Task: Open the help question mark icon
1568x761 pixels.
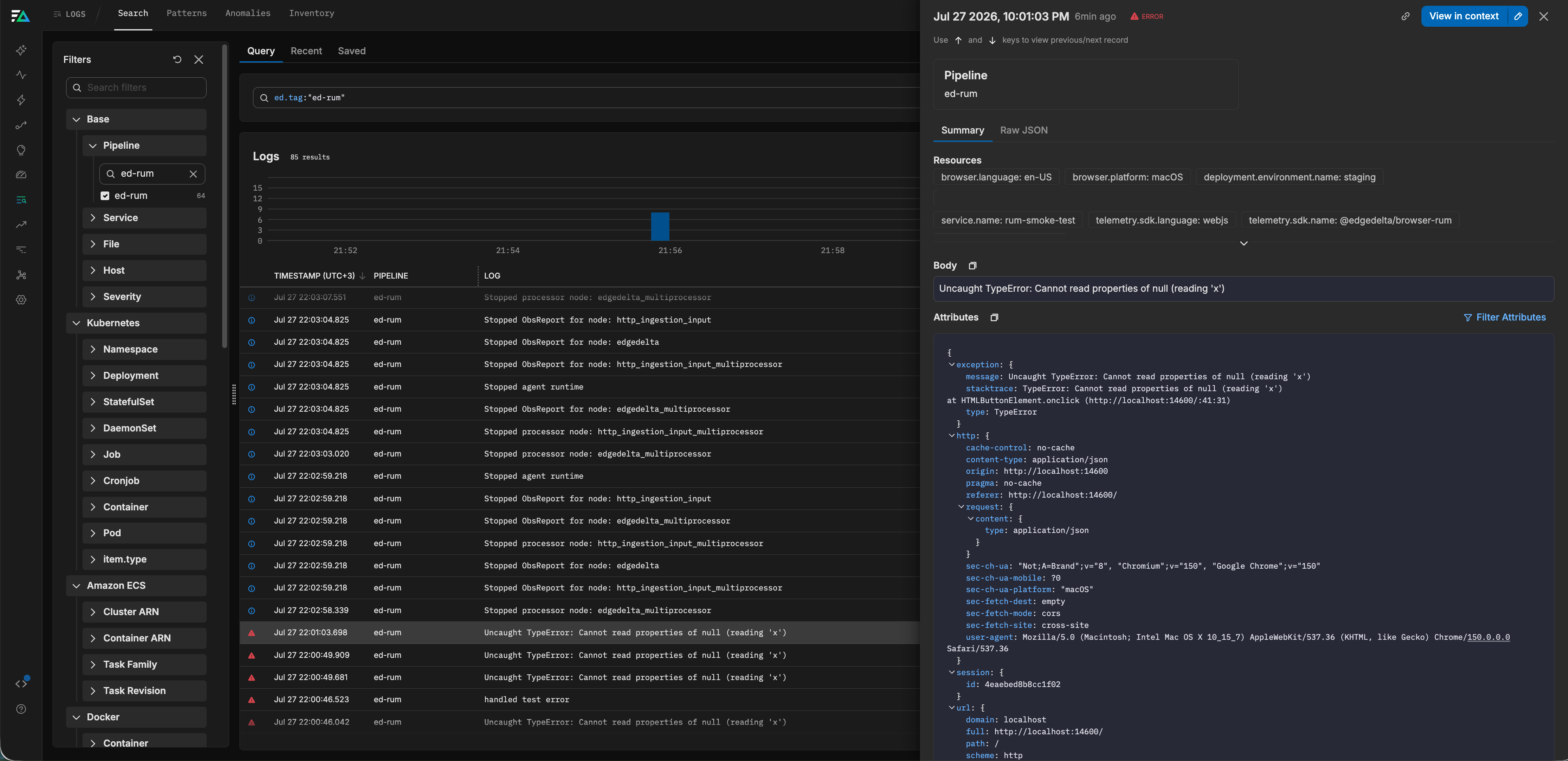Action: tap(21, 709)
